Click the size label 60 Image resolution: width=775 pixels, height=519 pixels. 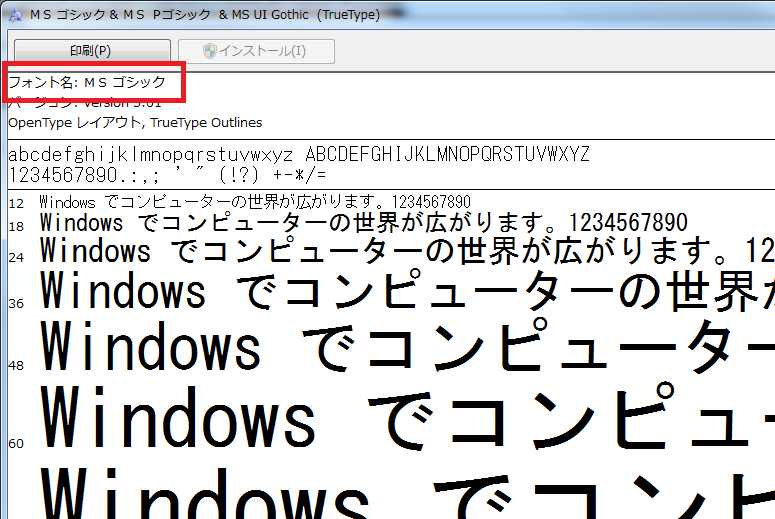[16, 444]
